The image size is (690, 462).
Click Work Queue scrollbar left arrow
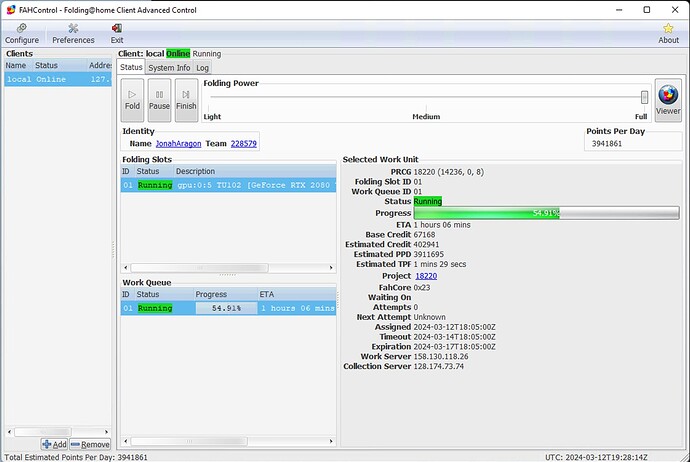(126, 441)
